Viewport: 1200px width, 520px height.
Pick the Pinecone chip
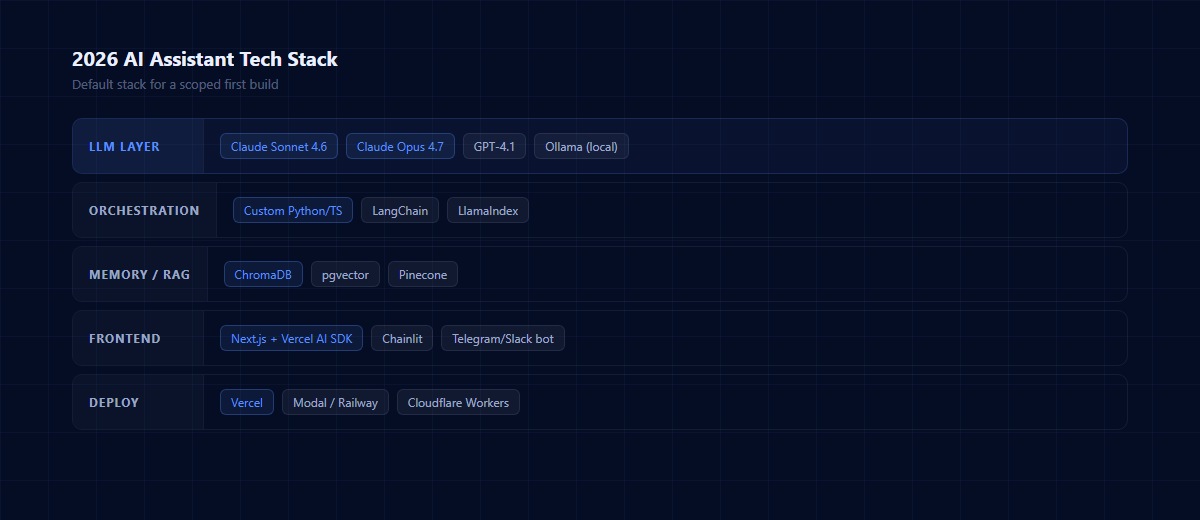coord(423,274)
